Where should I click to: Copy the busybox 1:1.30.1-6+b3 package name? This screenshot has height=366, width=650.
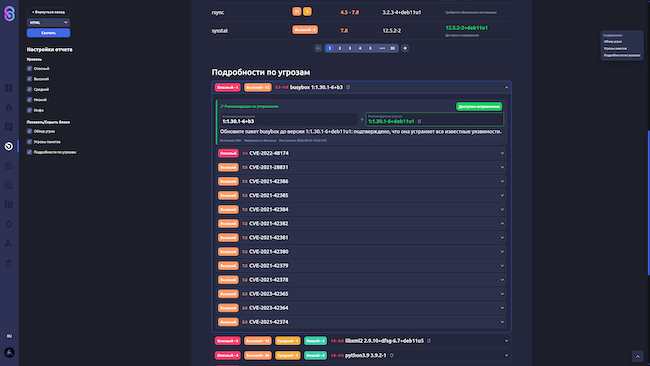click(348, 87)
